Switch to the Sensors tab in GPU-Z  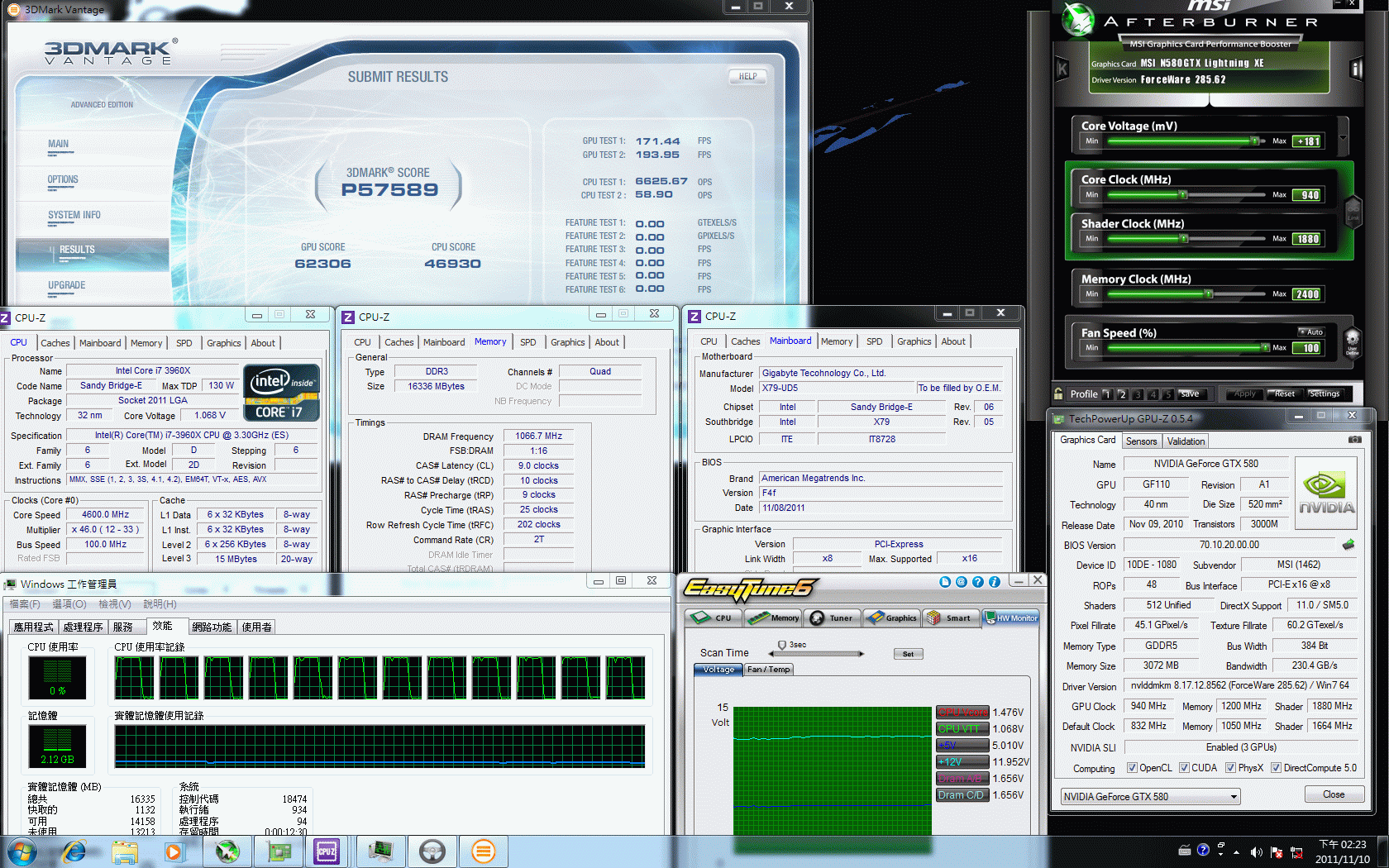pyautogui.click(x=1141, y=441)
